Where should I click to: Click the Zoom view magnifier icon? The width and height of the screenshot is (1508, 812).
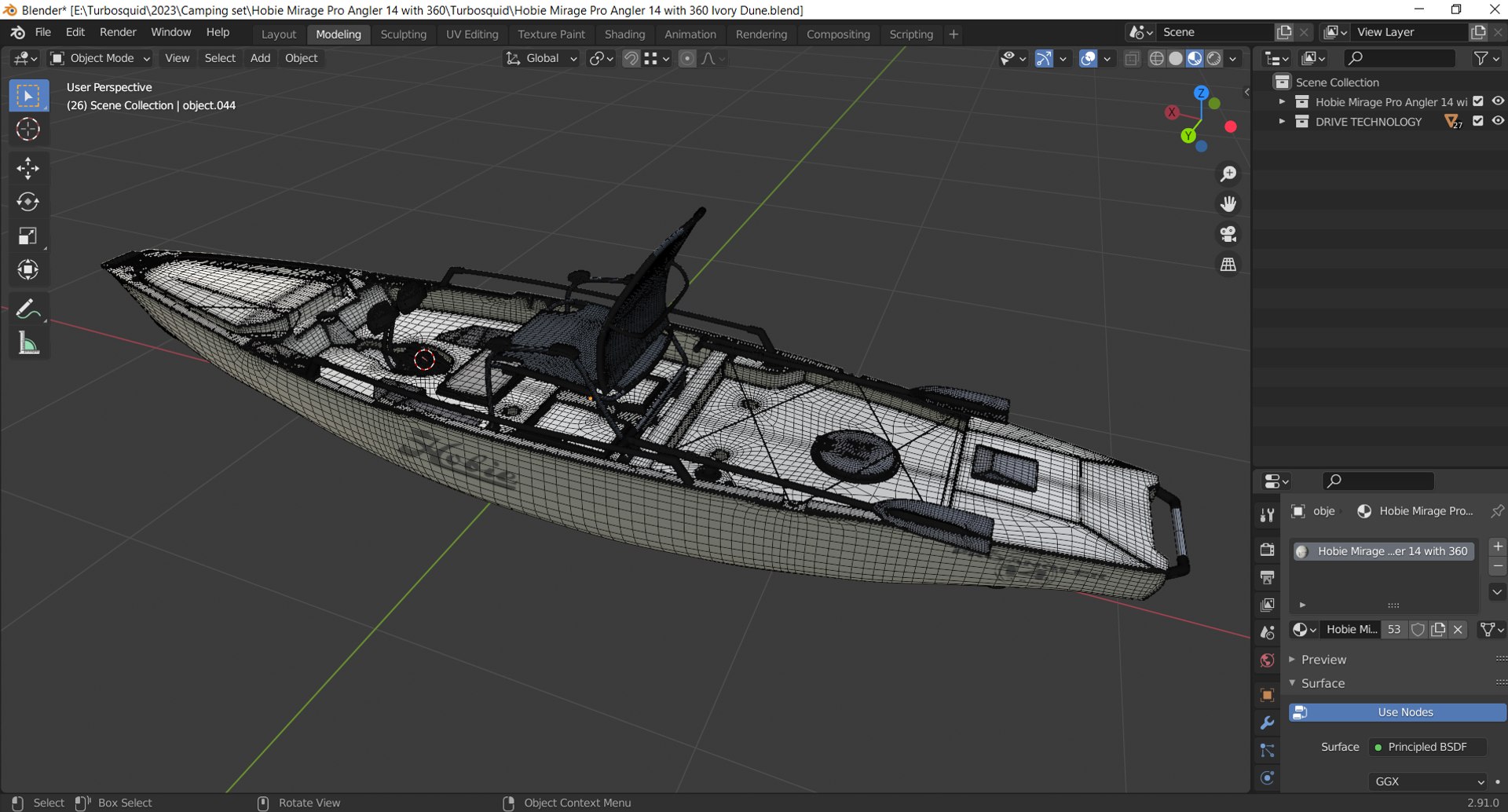pyautogui.click(x=1228, y=174)
